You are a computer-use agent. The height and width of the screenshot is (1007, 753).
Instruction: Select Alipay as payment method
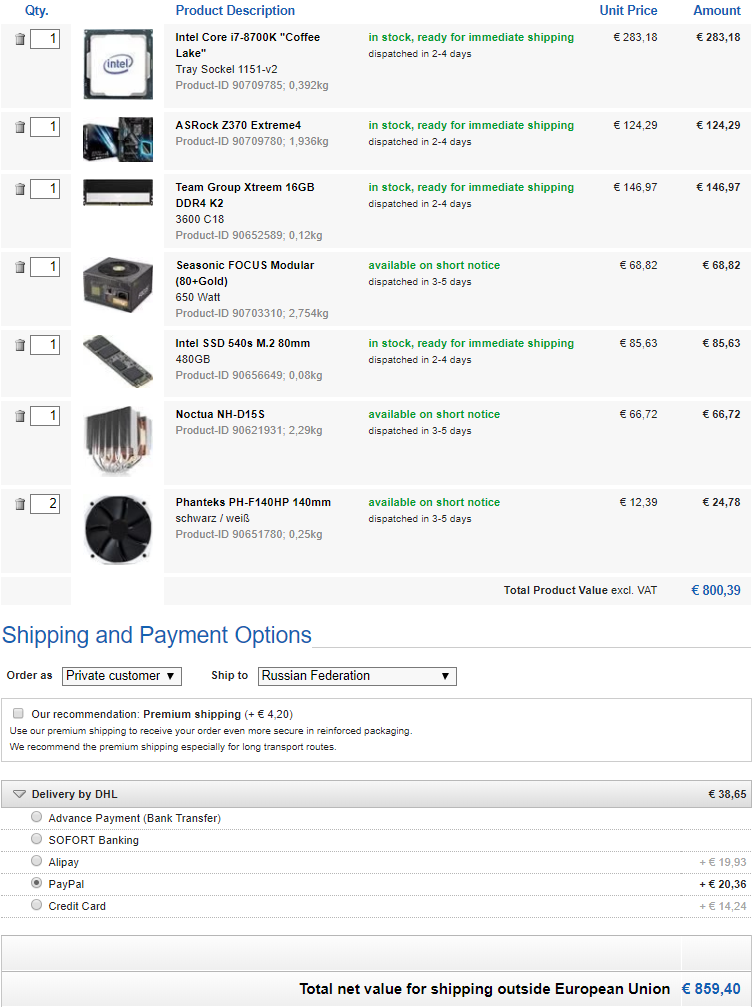point(38,862)
